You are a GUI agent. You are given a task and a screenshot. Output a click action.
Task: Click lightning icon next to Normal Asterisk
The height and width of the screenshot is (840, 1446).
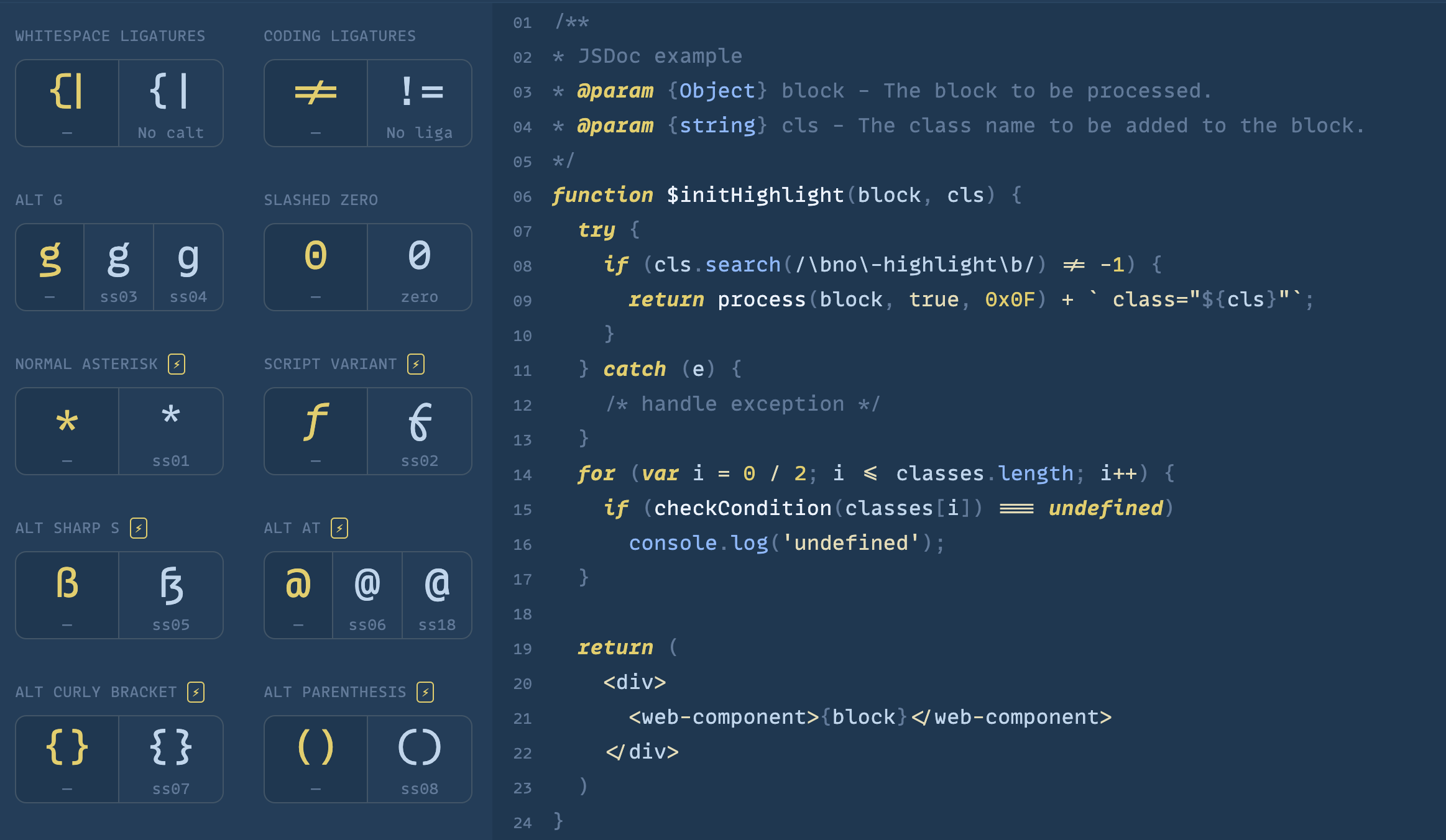177,364
